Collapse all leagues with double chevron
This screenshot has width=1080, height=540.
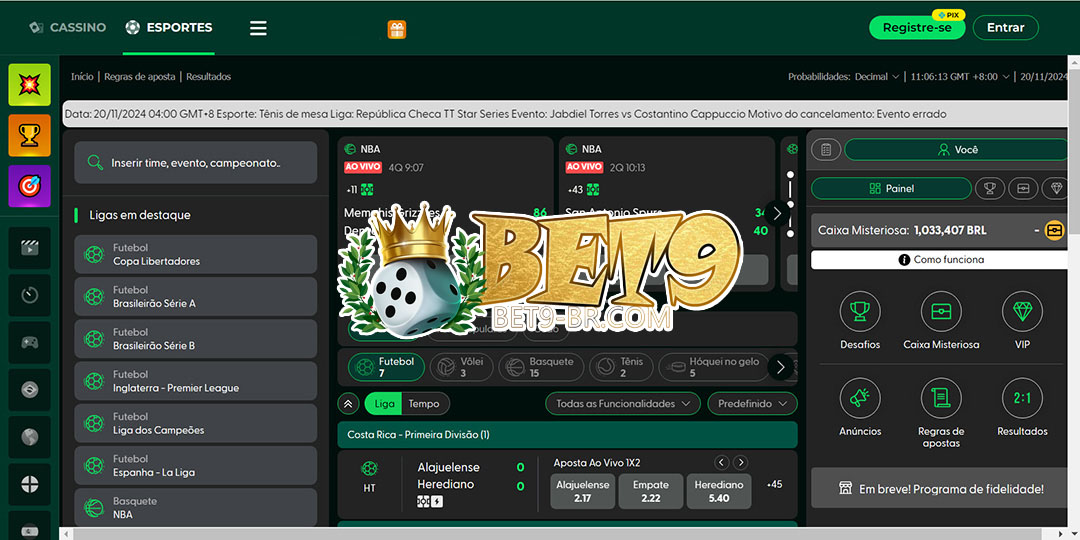pyautogui.click(x=347, y=404)
